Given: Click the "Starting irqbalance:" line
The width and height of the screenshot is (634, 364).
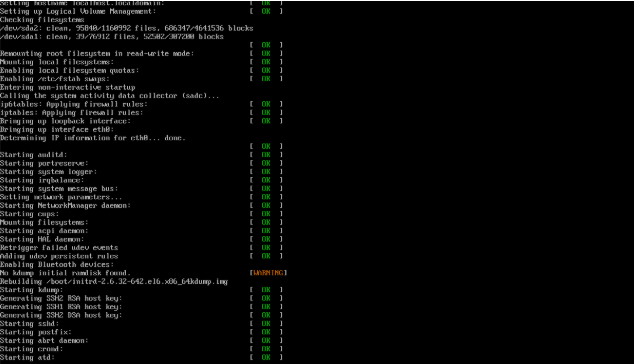Looking at the screenshot, I should point(42,180).
